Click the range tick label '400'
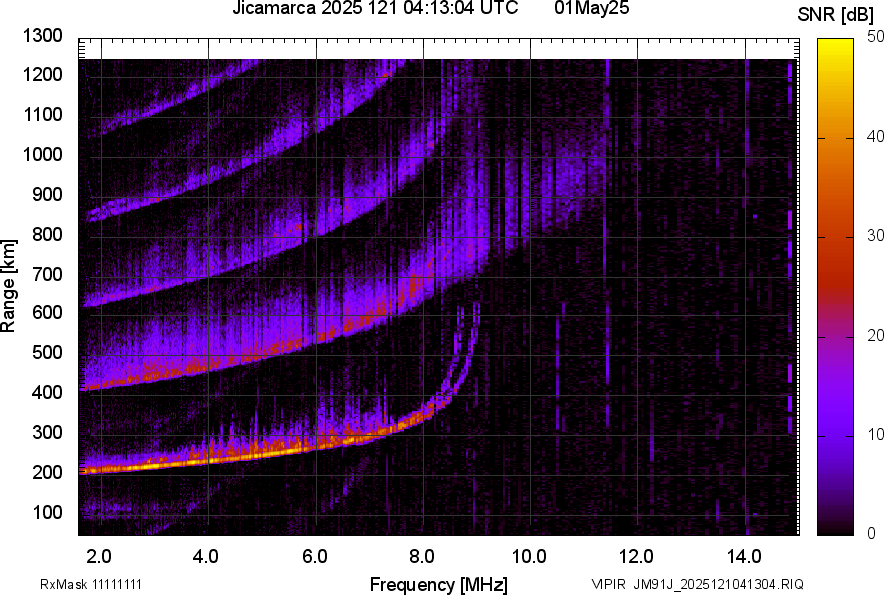Screen dimensions: 884x595 [47, 392]
